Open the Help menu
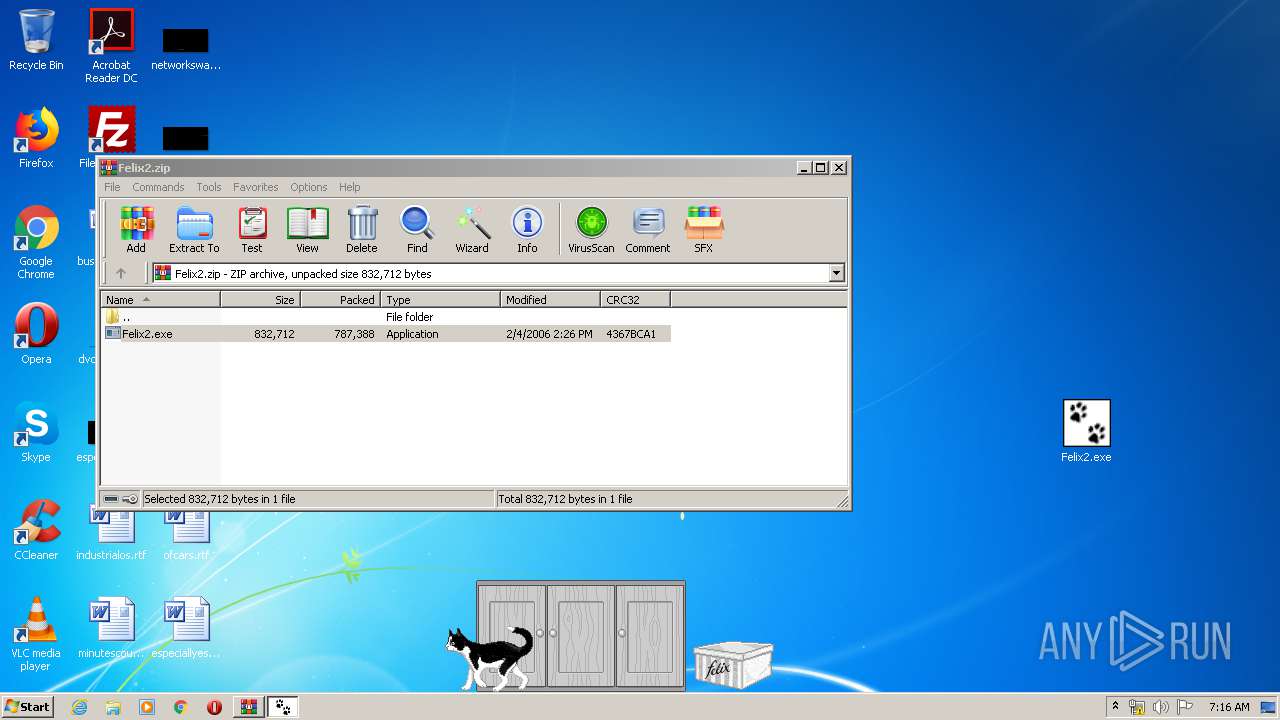This screenshot has width=1280, height=720. coord(349,187)
